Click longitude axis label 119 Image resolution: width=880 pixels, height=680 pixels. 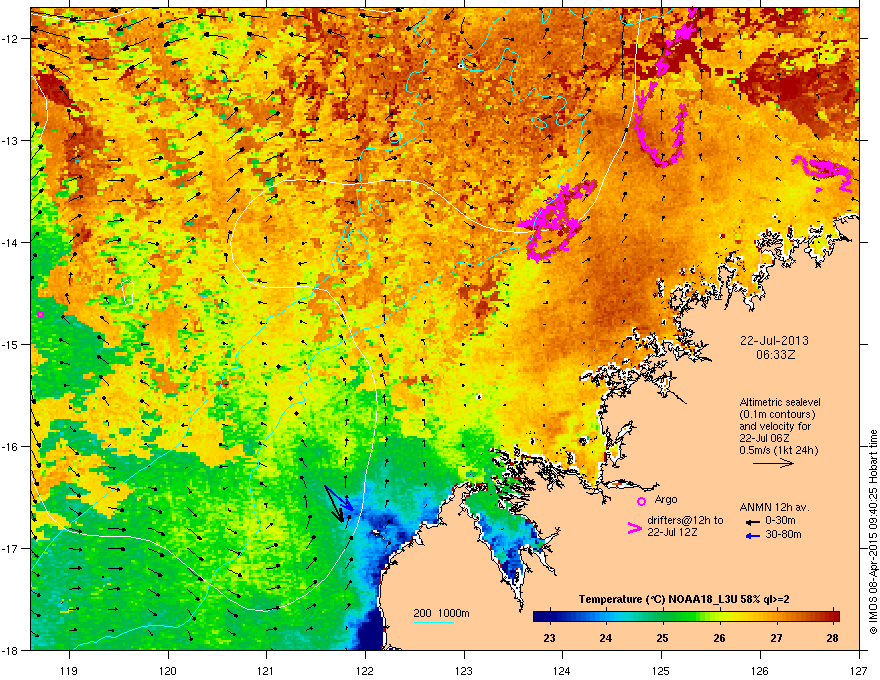(x=69, y=670)
